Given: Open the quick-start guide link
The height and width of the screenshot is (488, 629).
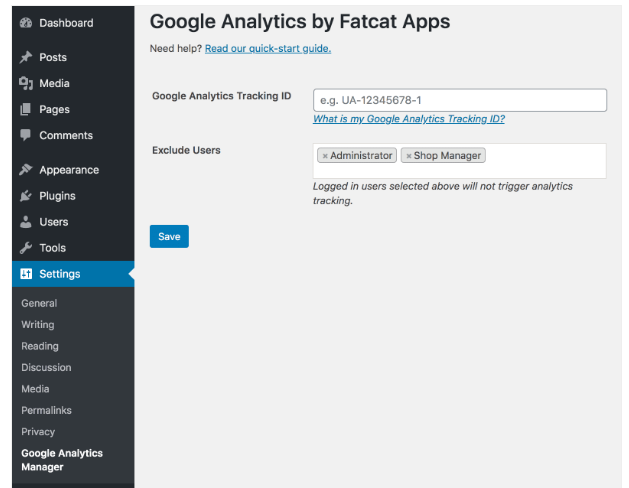Looking at the screenshot, I should point(268,49).
